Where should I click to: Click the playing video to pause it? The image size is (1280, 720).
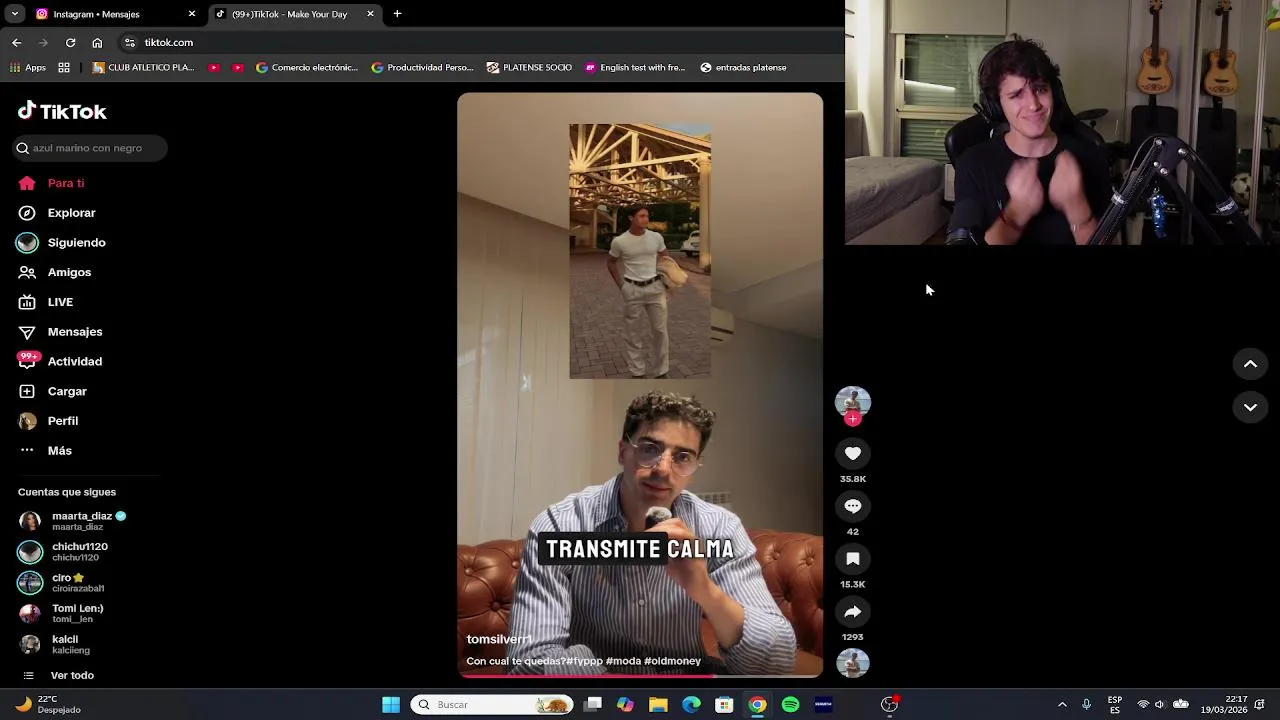640,385
